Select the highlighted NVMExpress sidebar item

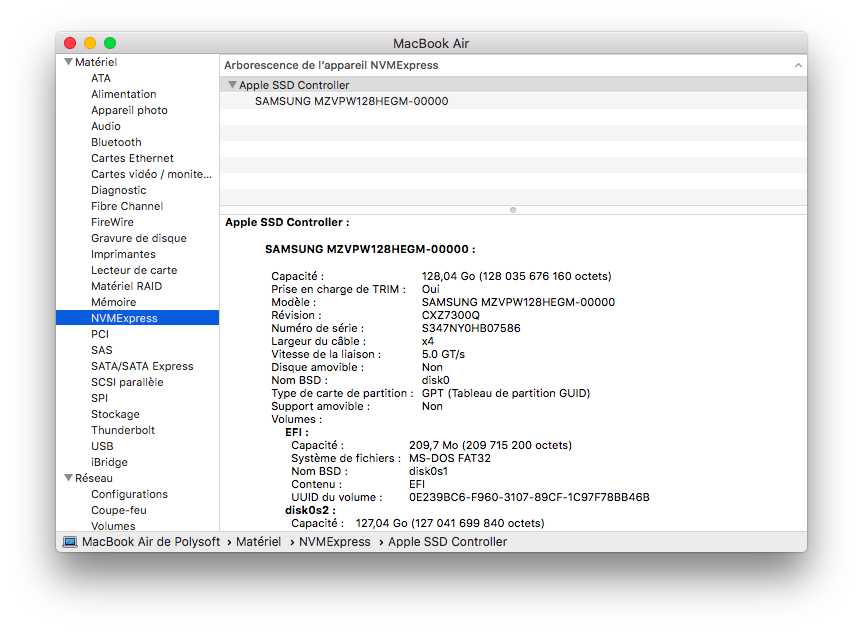pos(138,318)
